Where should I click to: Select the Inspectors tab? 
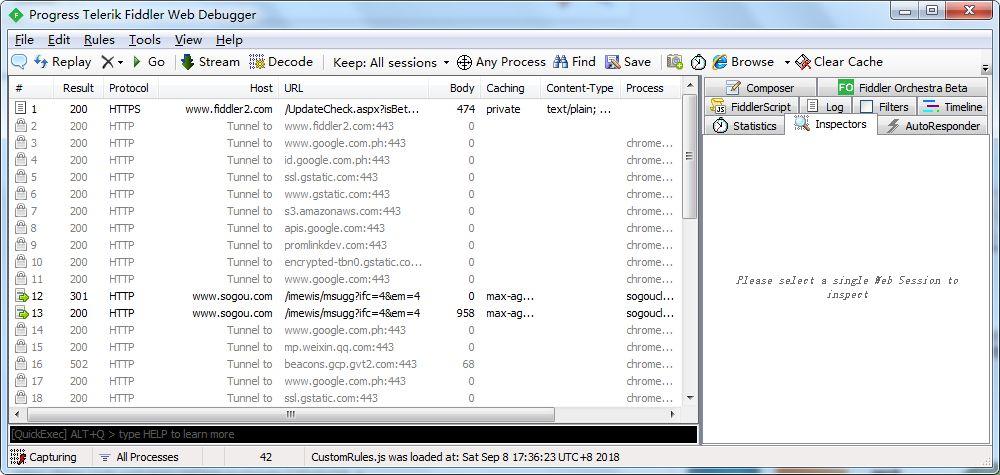coord(830,124)
